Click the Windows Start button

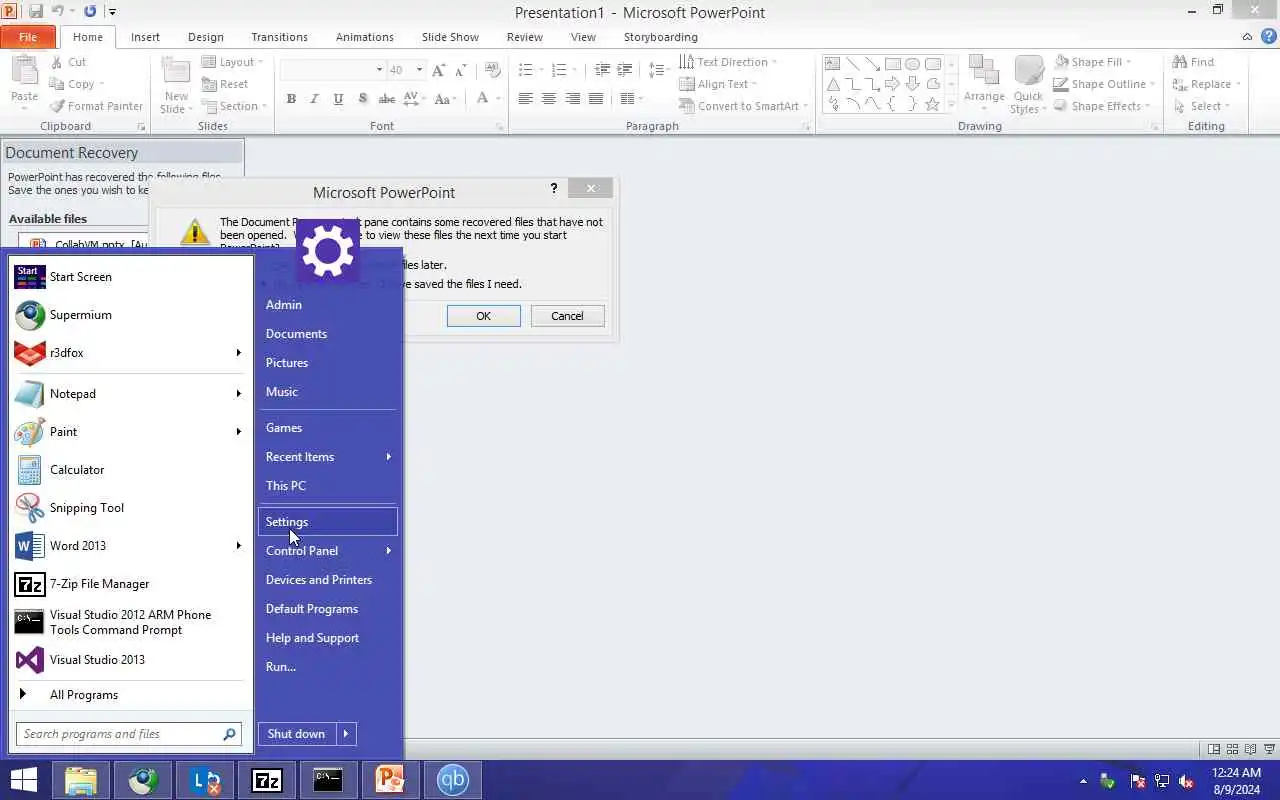click(24, 780)
